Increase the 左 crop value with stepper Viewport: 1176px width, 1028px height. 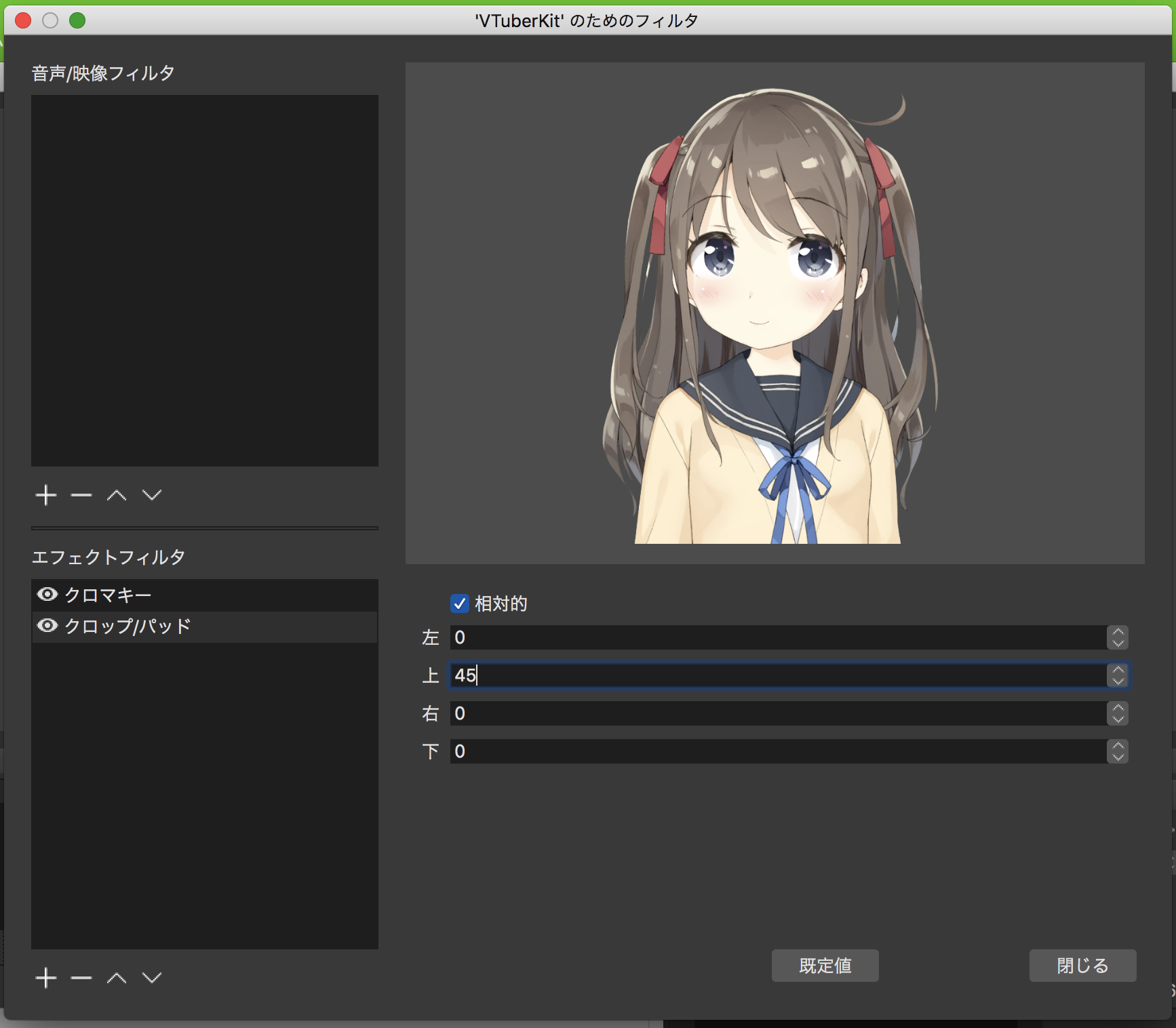click(1118, 632)
